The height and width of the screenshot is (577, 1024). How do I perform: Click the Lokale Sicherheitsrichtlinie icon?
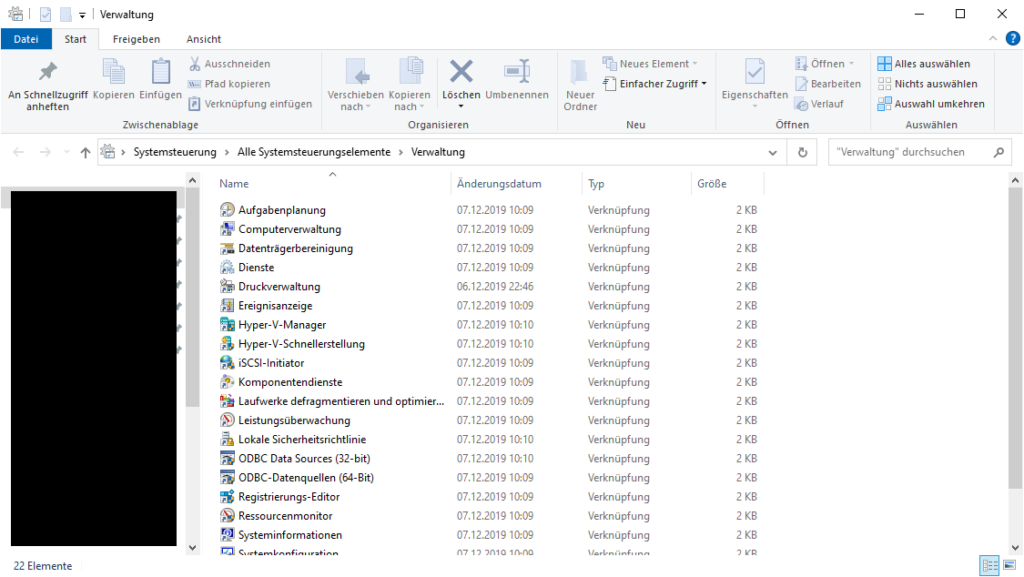coord(227,439)
